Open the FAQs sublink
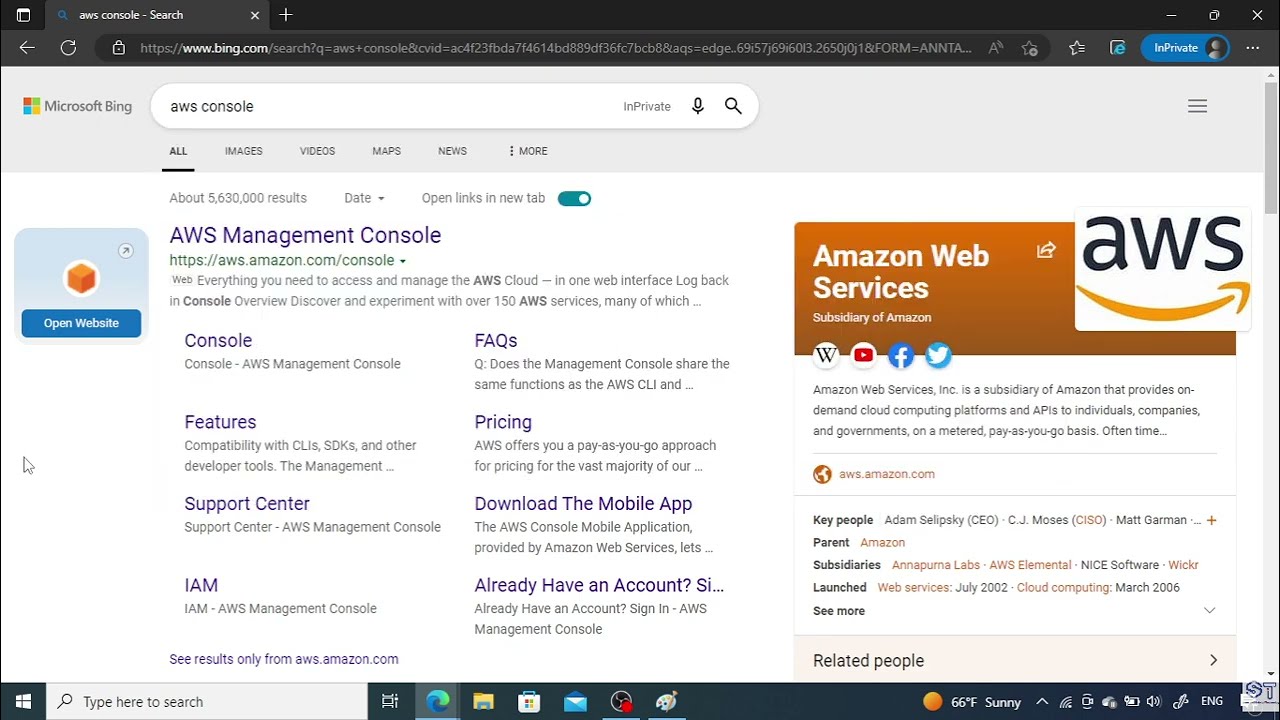1280x720 pixels. [x=496, y=341]
